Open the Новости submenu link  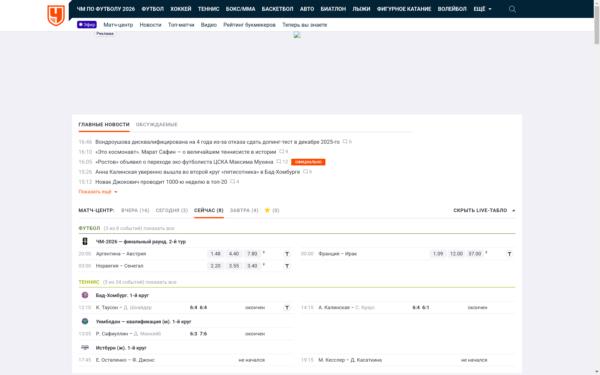pos(150,24)
